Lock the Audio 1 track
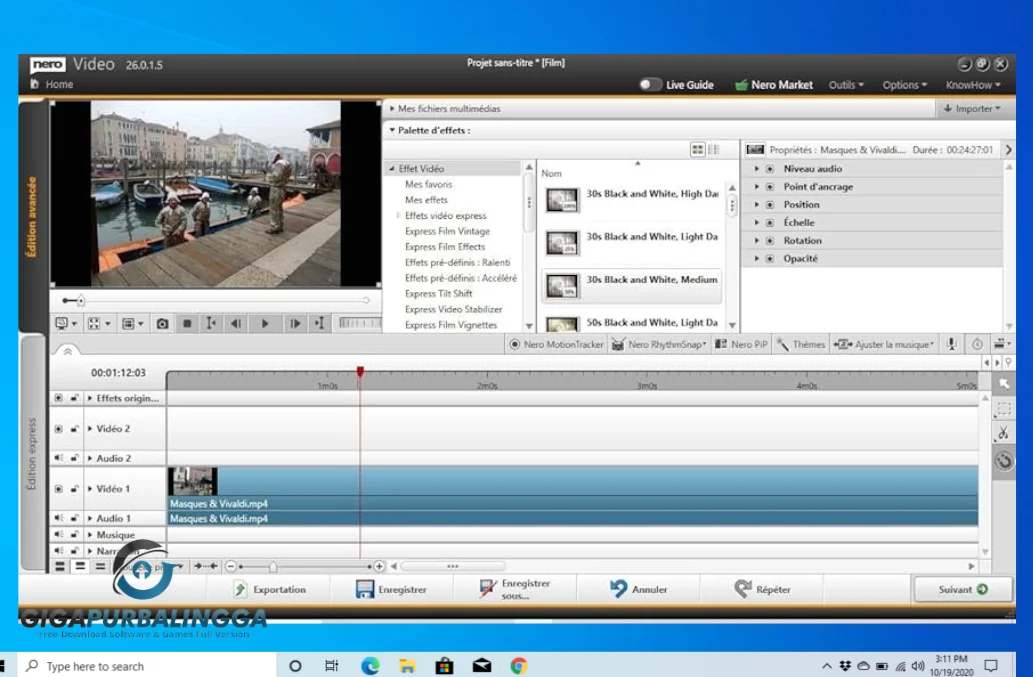The width and height of the screenshot is (1033, 677). click(x=74, y=518)
